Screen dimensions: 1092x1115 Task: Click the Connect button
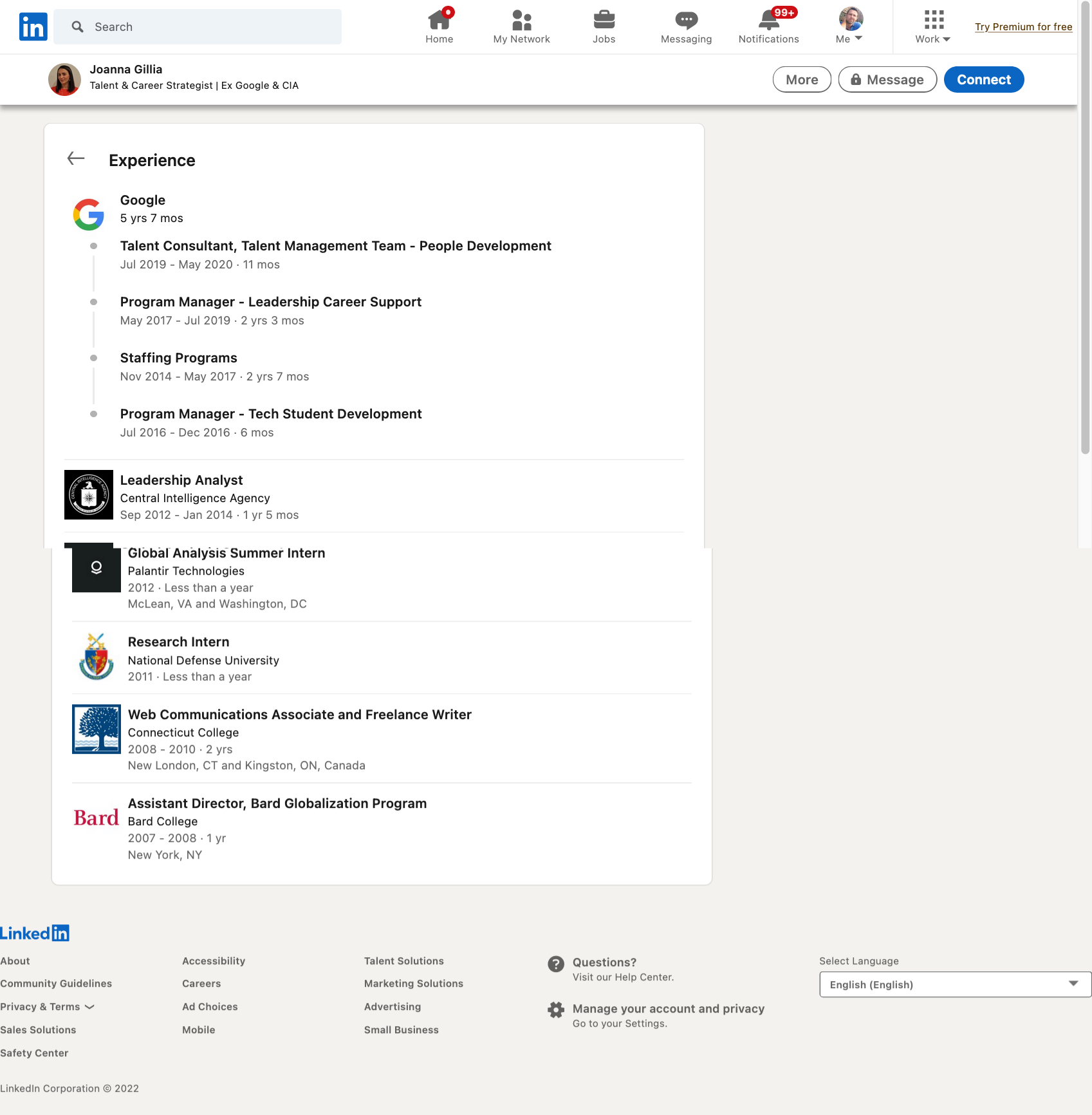984,80
